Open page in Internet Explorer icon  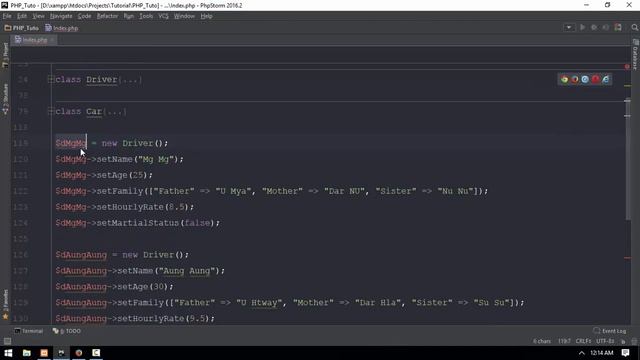pyautogui.click(x=606, y=80)
